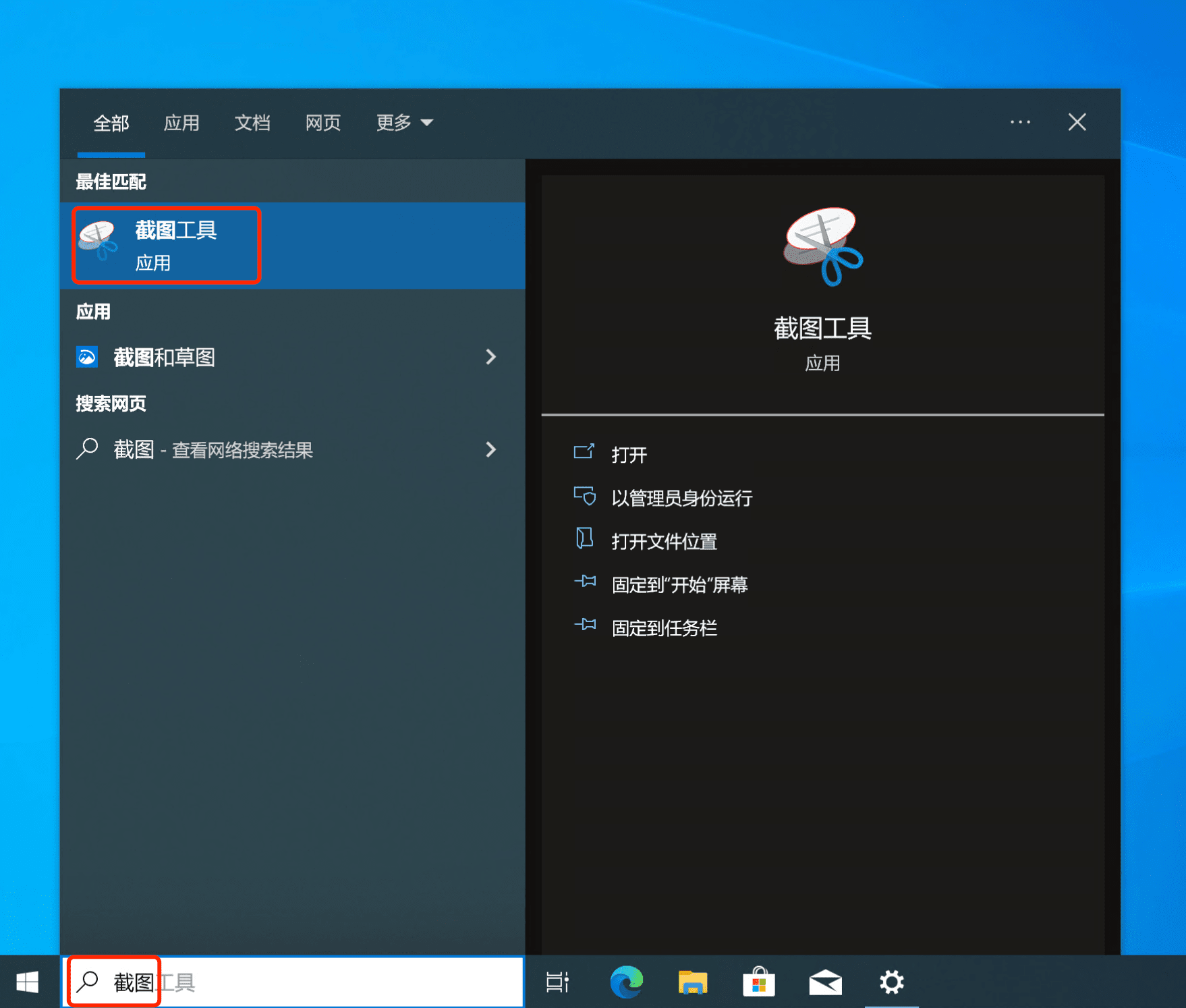Expand the 截图 web search result arrow
This screenshot has height=1008, width=1186.
(x=490, y=449)
